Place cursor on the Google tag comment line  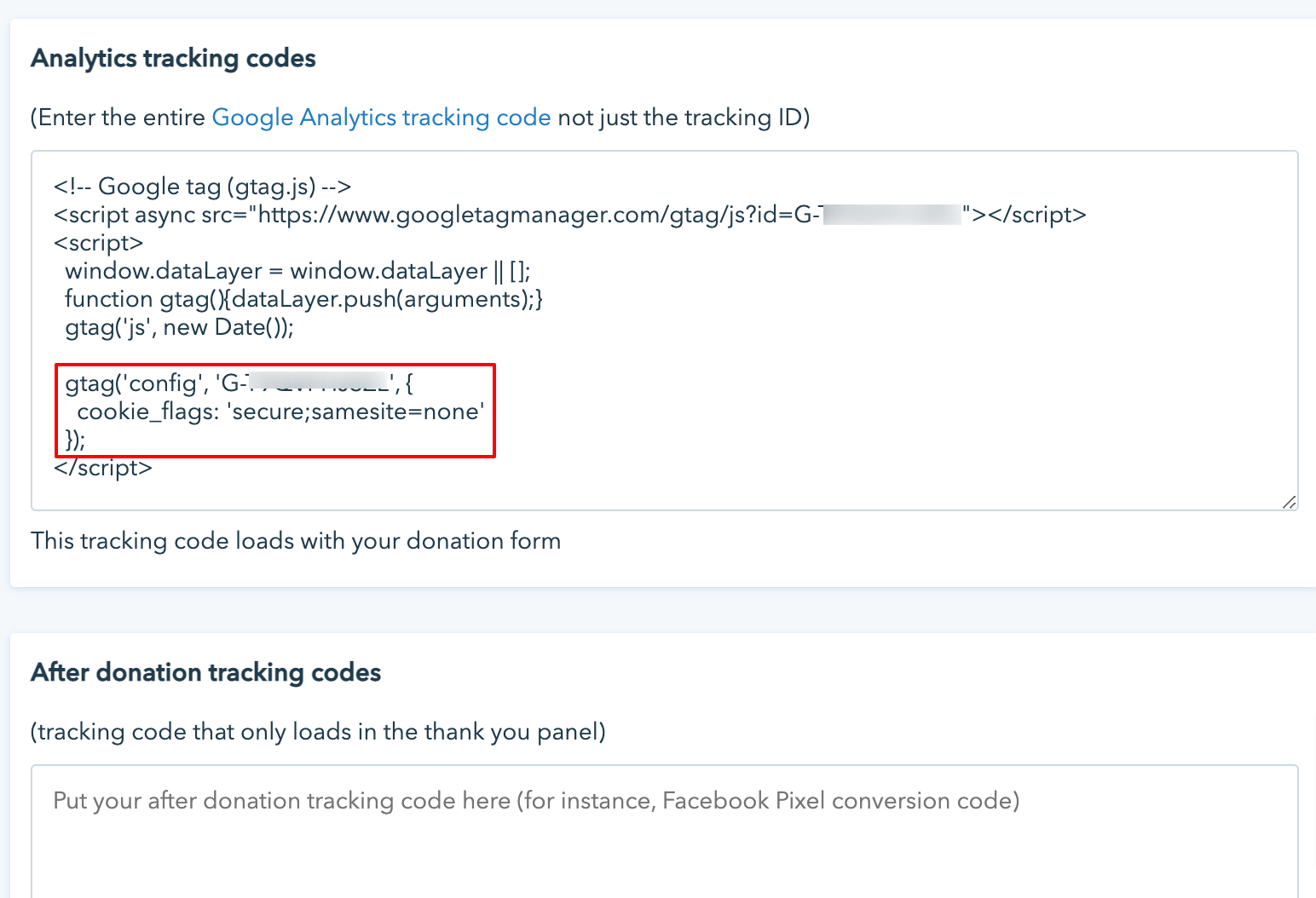pyautogui.click(x=202, y=187)
